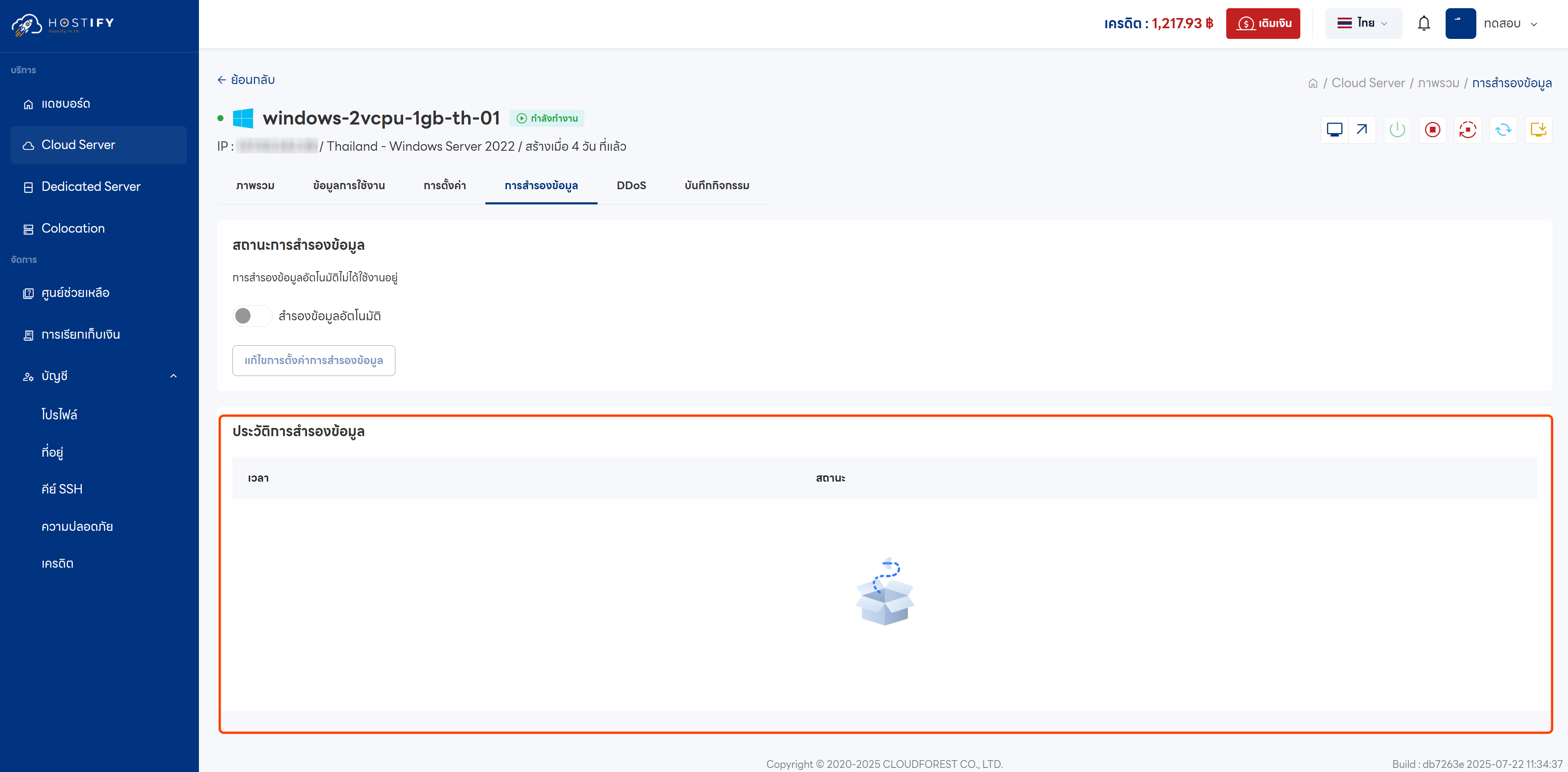
Task: Click the user avatar image
Action: 1460,23
